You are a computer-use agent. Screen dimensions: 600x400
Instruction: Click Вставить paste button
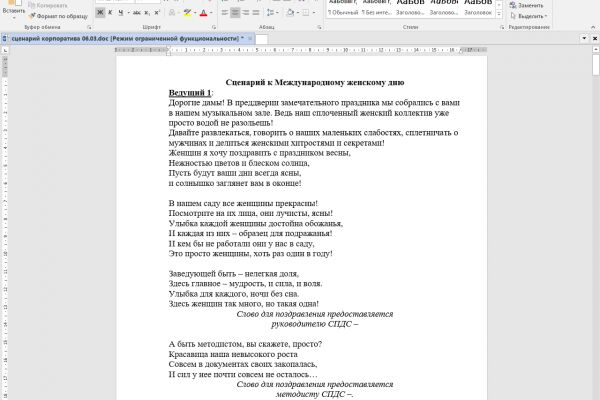point(13,5)
